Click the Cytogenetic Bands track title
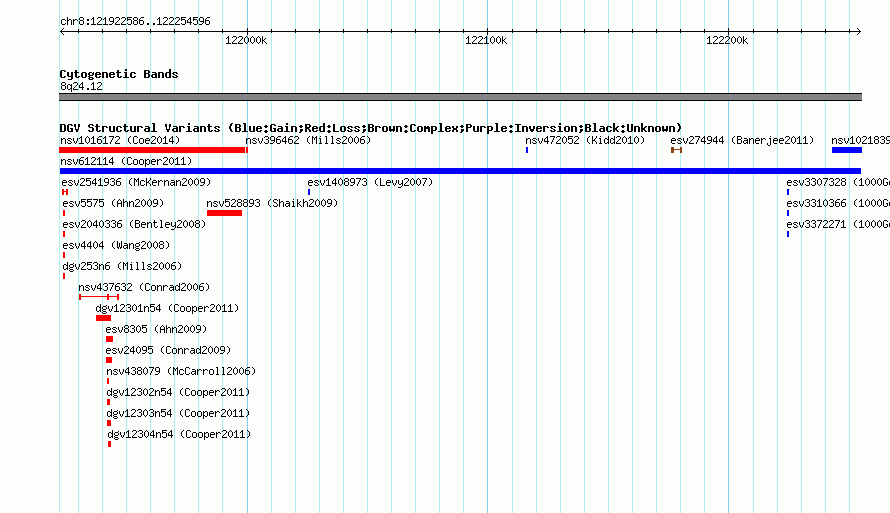 pos(119,74)
